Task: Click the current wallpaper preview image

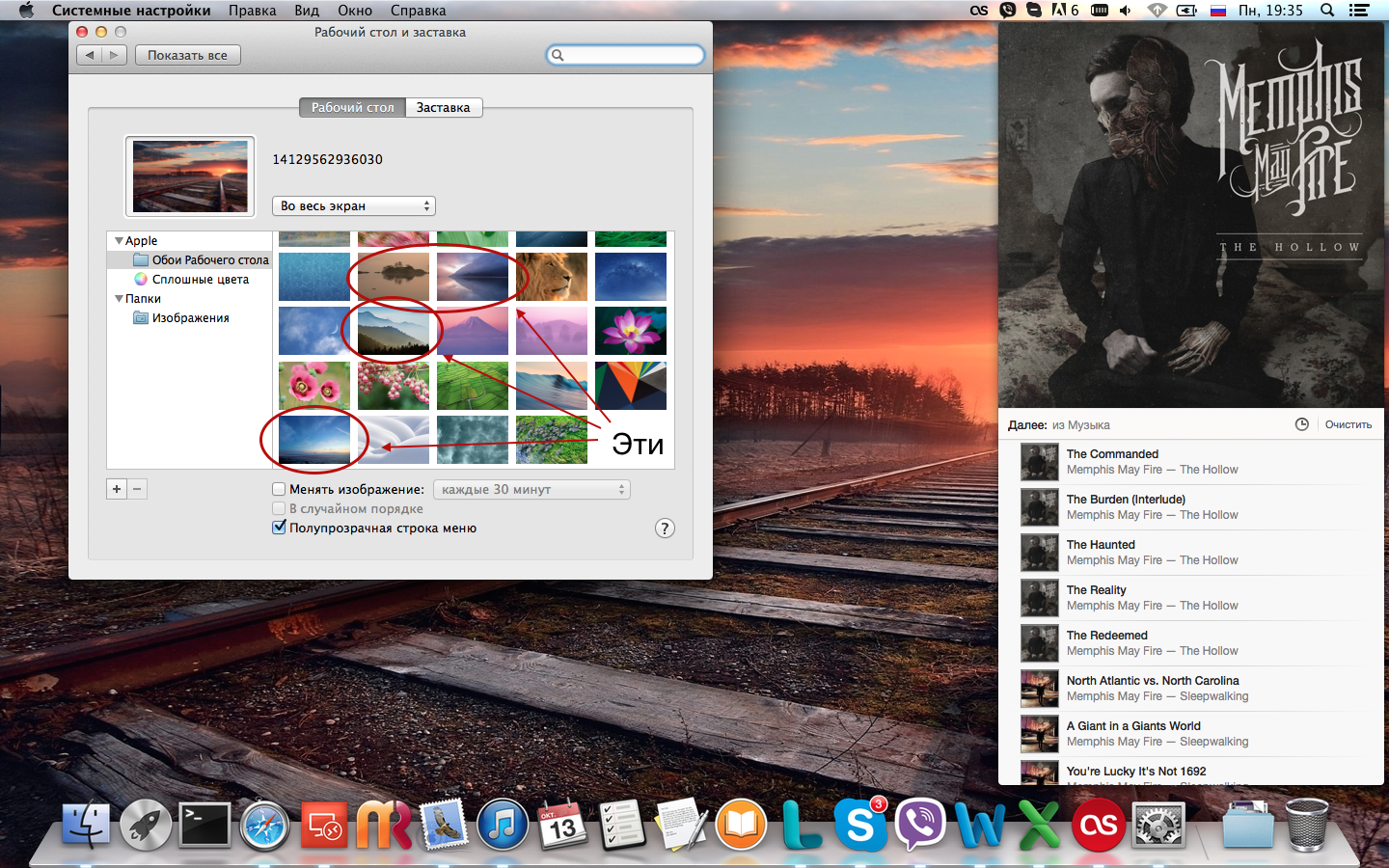Action: [190, 176]
